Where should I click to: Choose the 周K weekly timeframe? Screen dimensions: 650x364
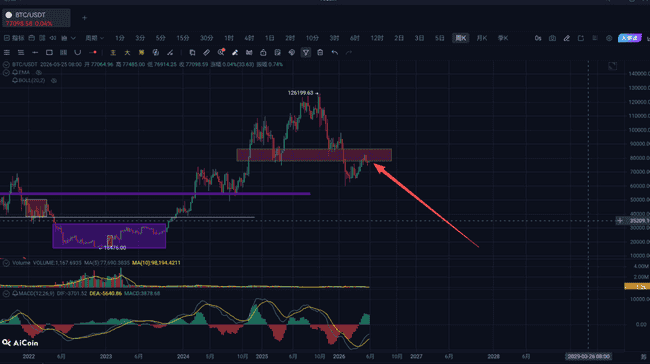(x=461, y=38)
